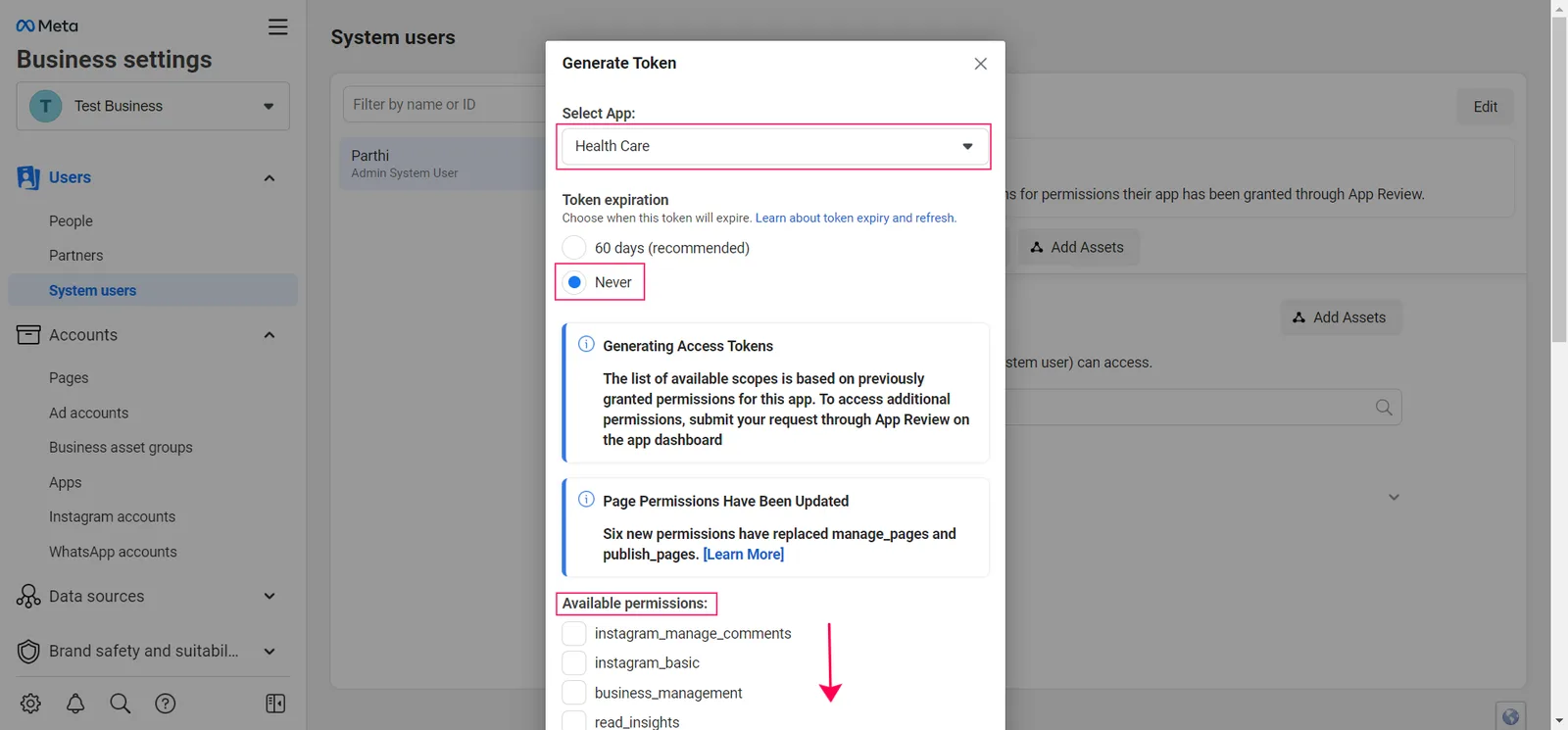
Task: Click Learn about token expiry and refresh link
Action: tap(856, 218)
